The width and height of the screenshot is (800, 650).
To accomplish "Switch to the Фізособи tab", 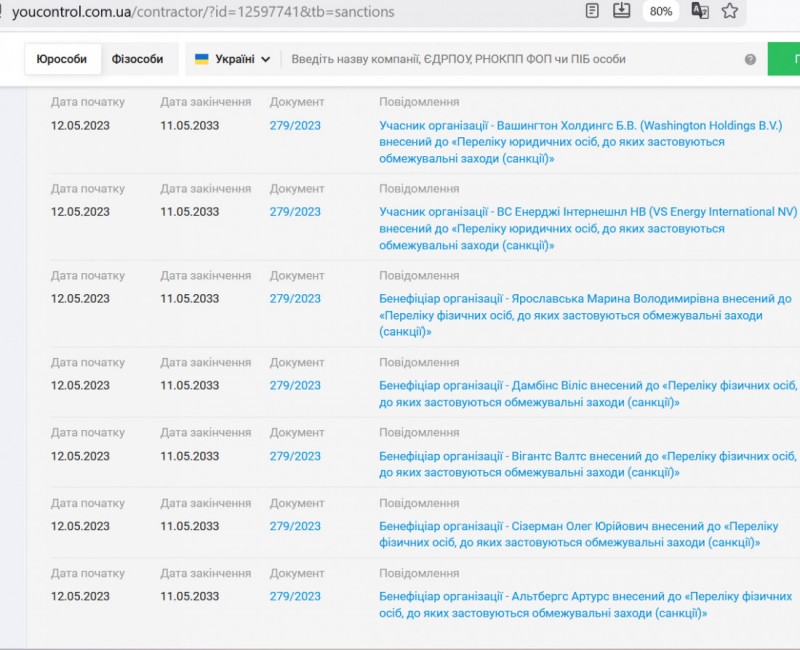I will tap(137, 59).
